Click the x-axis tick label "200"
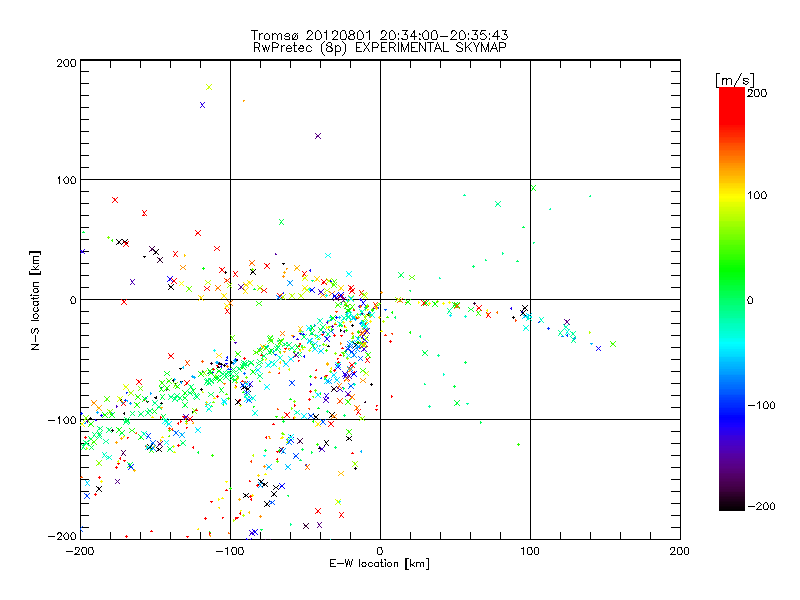This screenshot has width=800, height=600. [680, 551]
